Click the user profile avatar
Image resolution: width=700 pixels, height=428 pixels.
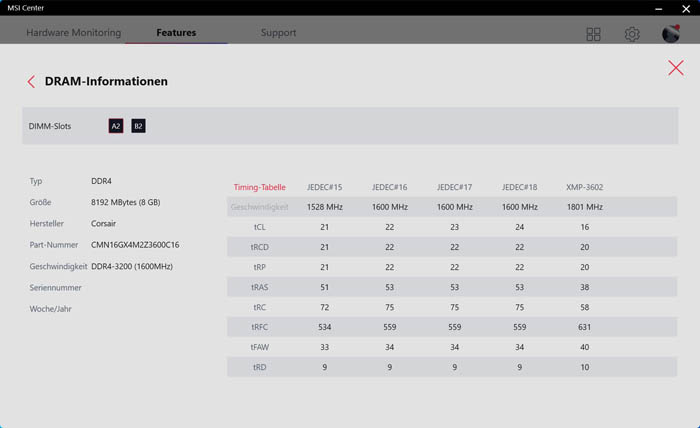(x=671, y=34)
